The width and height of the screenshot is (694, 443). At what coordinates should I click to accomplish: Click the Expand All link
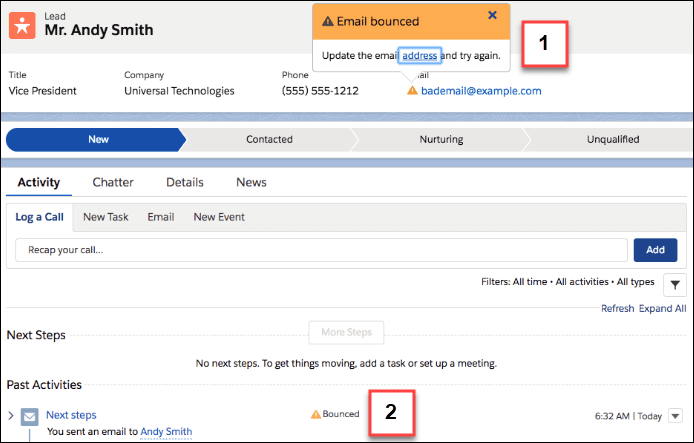(663, 309)
